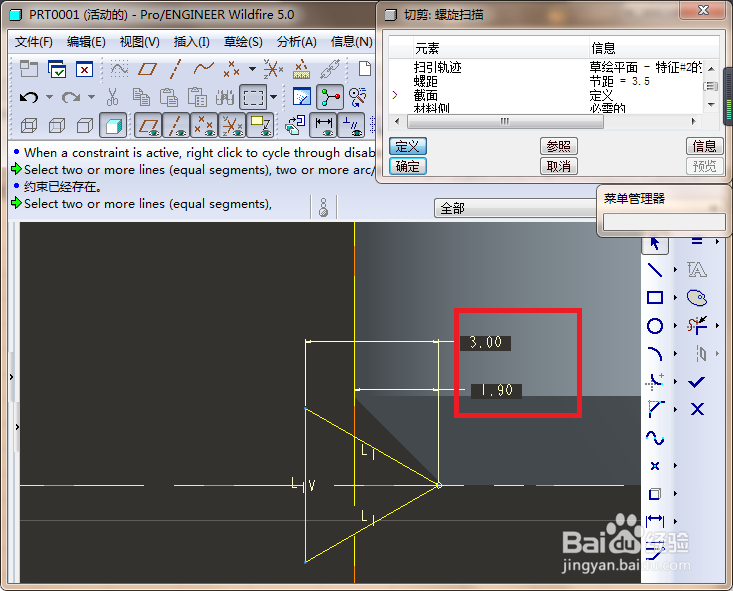Open the 文件(F) menu
733x591 pixels.
[34, 42]
